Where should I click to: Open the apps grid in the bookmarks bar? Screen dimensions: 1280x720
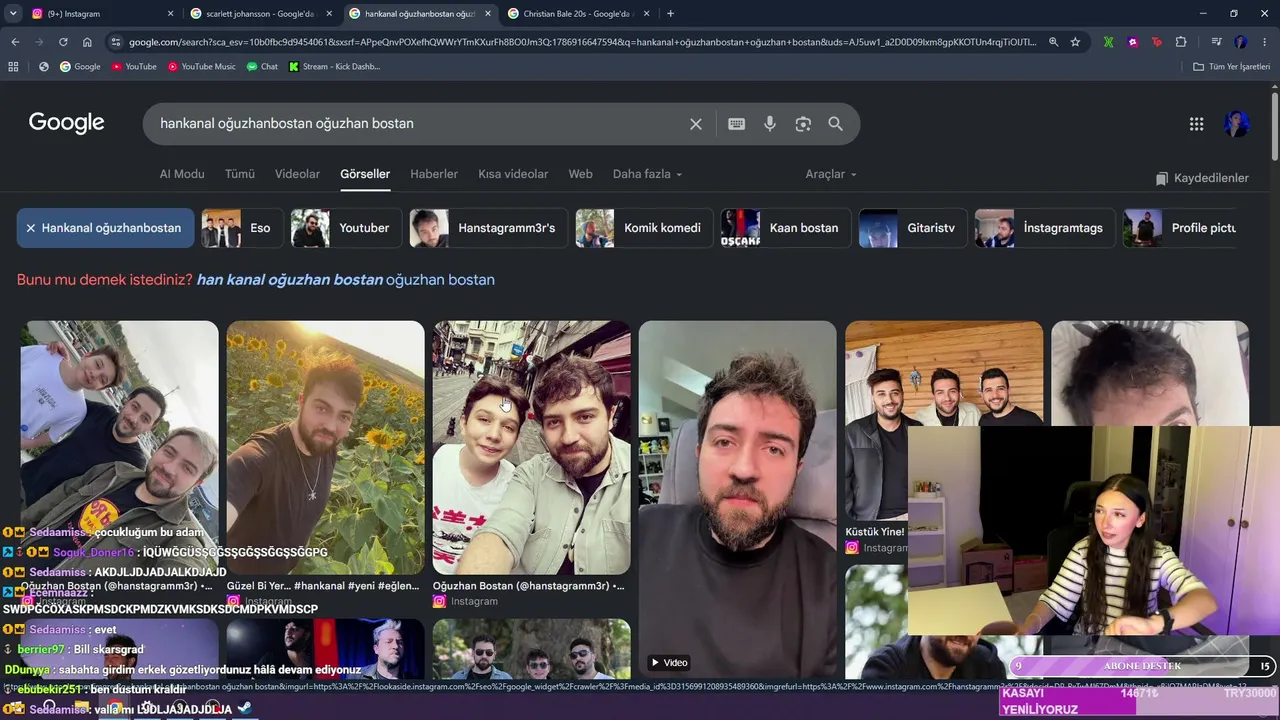pos(13,67)
